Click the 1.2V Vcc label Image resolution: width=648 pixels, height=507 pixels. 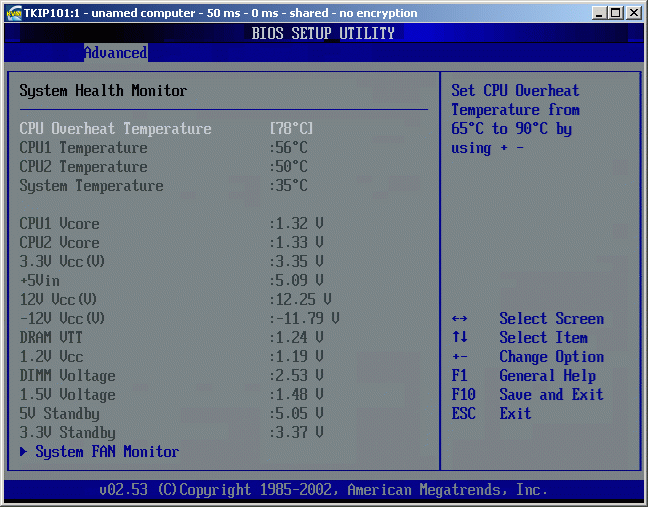point(51,357)
